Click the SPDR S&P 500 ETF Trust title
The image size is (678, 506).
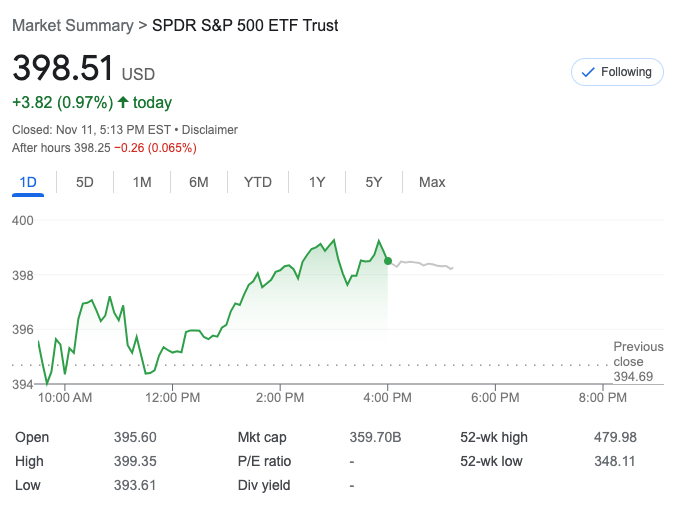pyautogui.click(x=245, y=25)
